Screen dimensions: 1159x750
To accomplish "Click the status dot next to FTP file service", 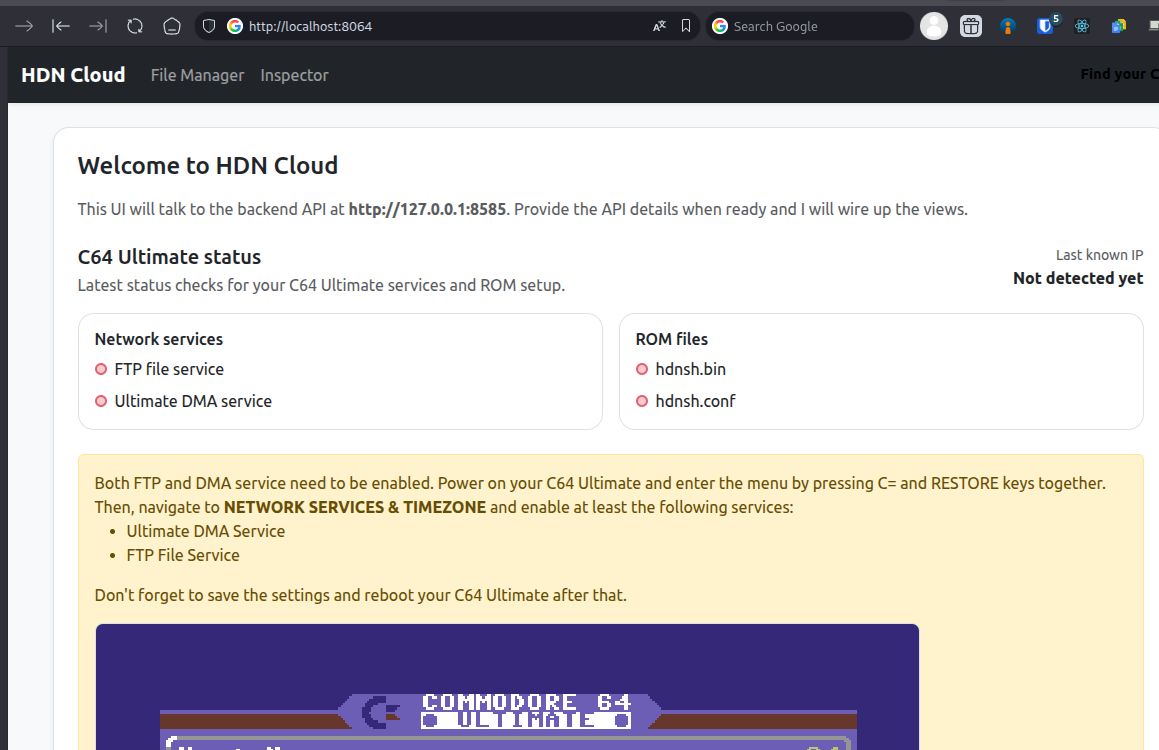I will (100, 369).
